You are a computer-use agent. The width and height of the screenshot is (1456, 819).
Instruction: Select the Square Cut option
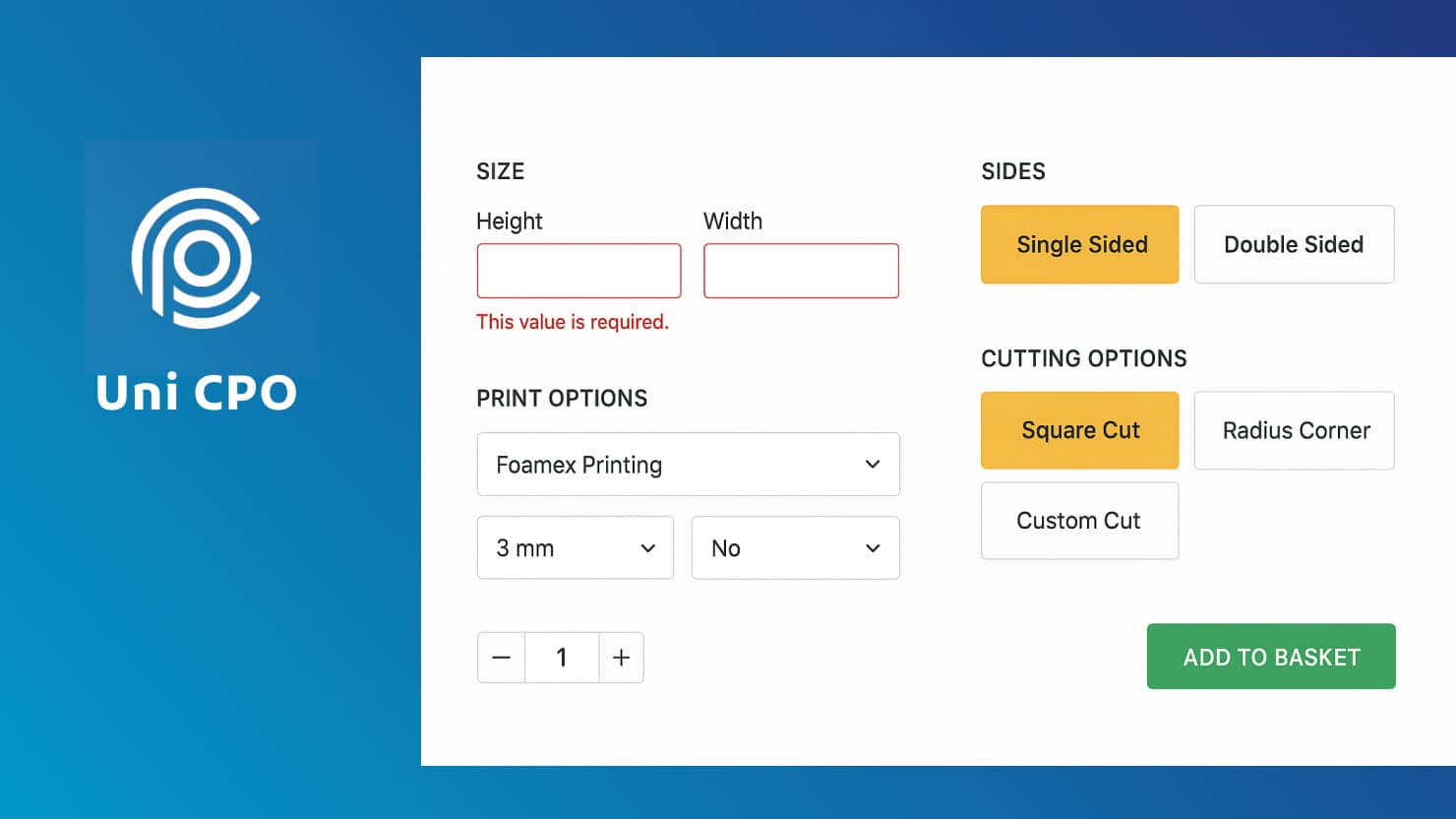1079,430
